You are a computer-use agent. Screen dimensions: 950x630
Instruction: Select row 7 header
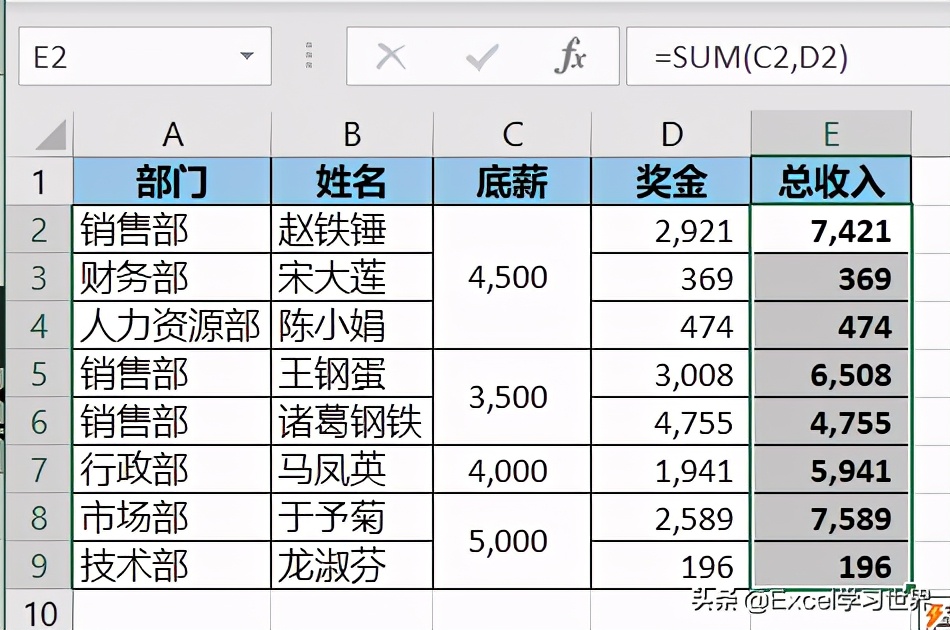click(x=39, y=469)
